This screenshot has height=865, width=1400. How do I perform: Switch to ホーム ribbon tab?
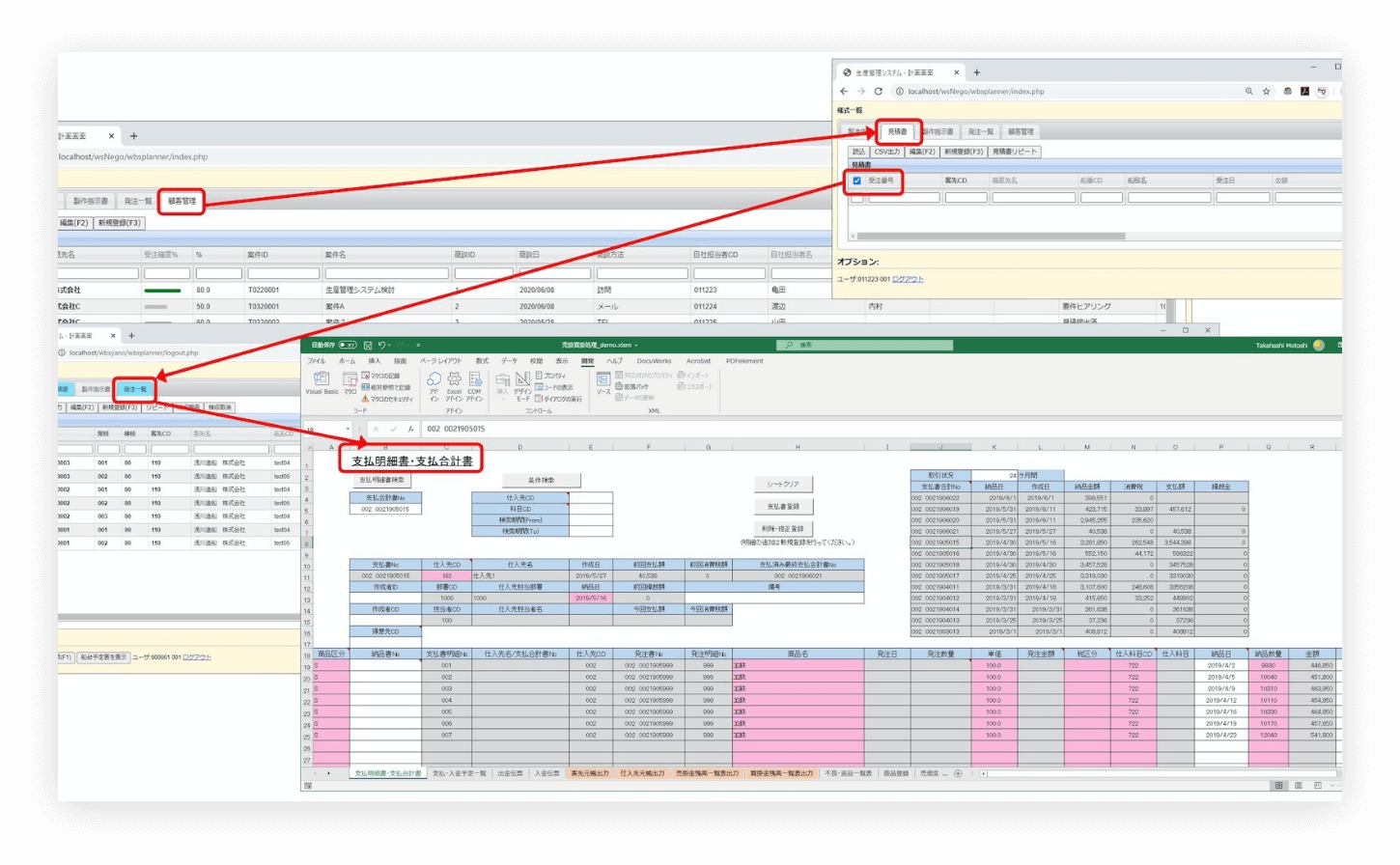(x=347, y=361)
